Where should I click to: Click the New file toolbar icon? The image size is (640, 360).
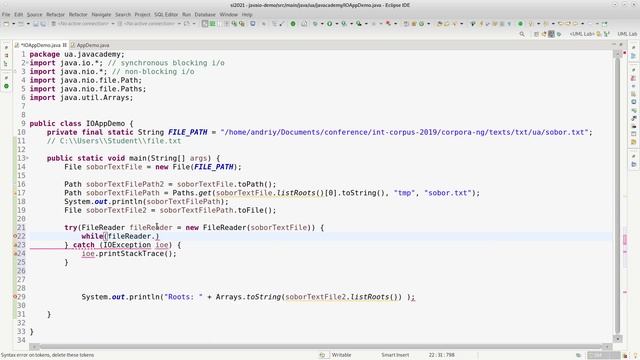[6, 24]
